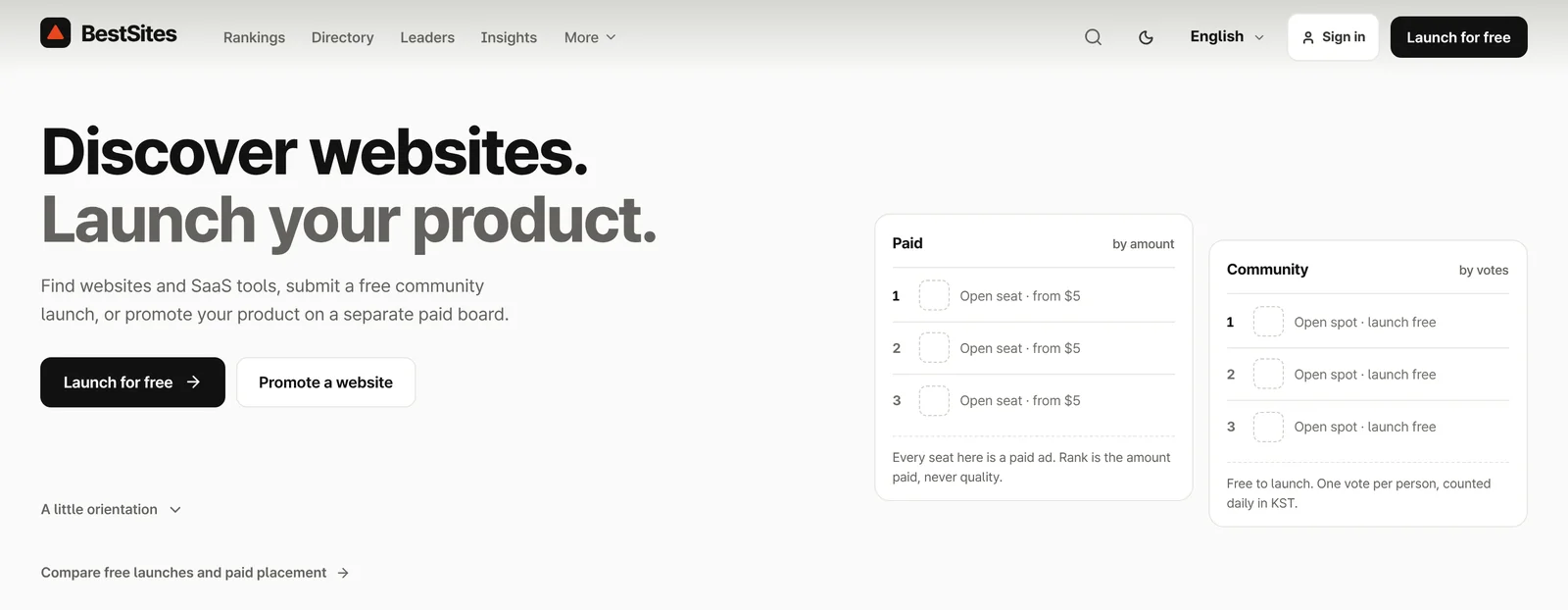Expand the More menu
1568x610 pixels.
point(590,37)
